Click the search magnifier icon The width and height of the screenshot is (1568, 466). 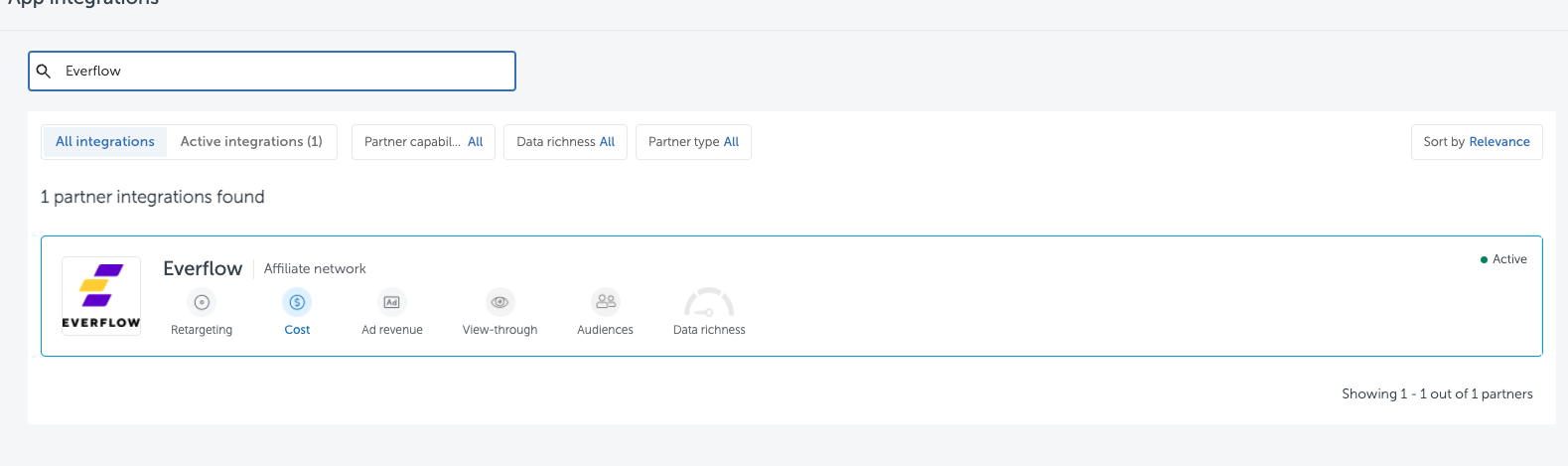tap(44, 72)
